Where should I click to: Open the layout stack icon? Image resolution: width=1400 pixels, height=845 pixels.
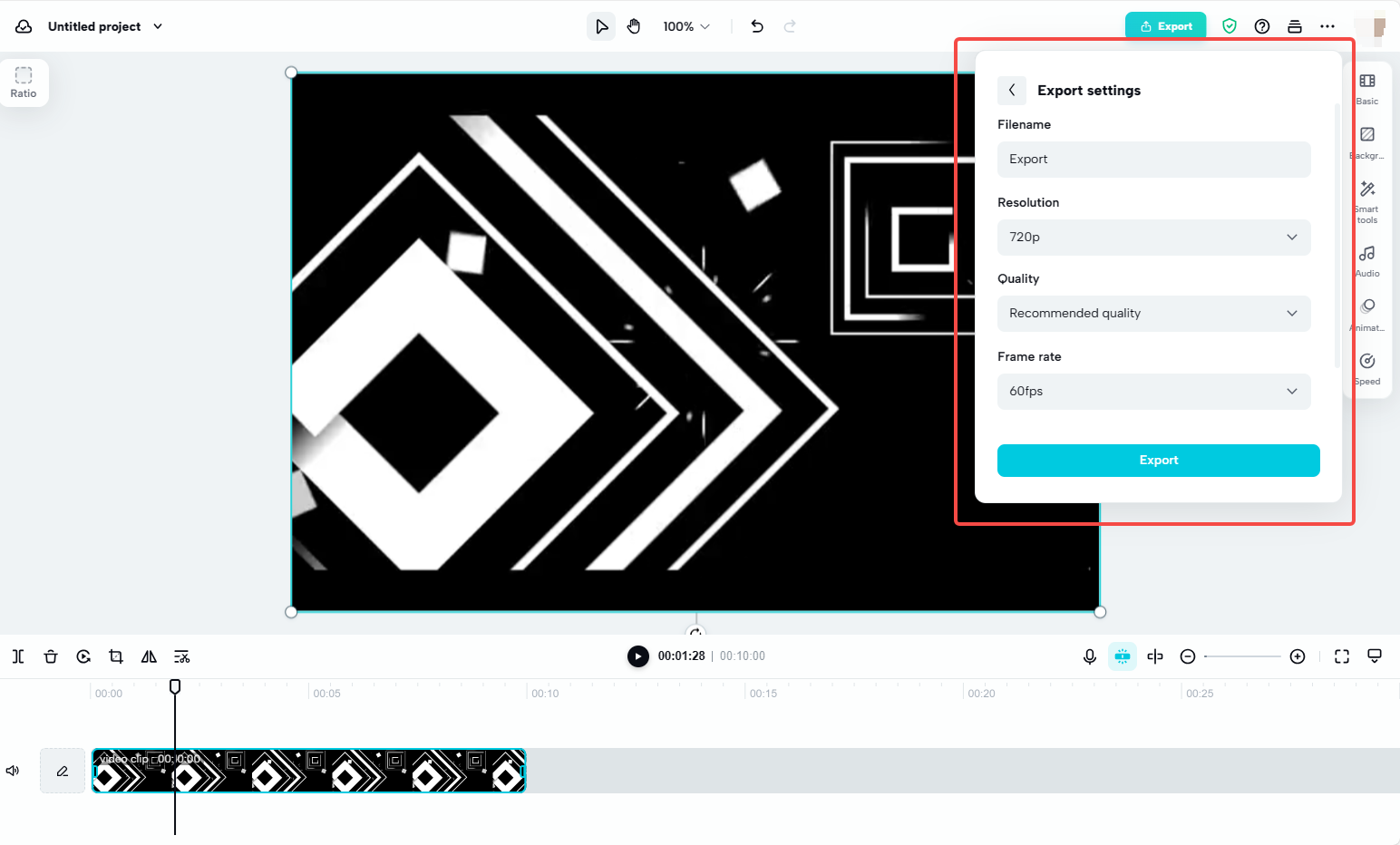tap(1295, 26)
